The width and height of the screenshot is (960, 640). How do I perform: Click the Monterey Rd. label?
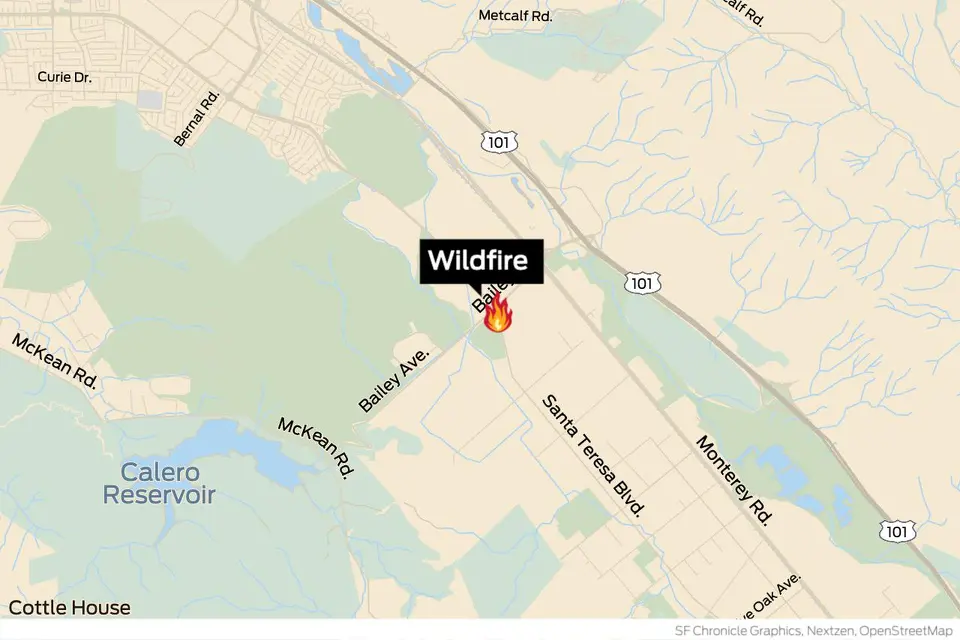735,480
